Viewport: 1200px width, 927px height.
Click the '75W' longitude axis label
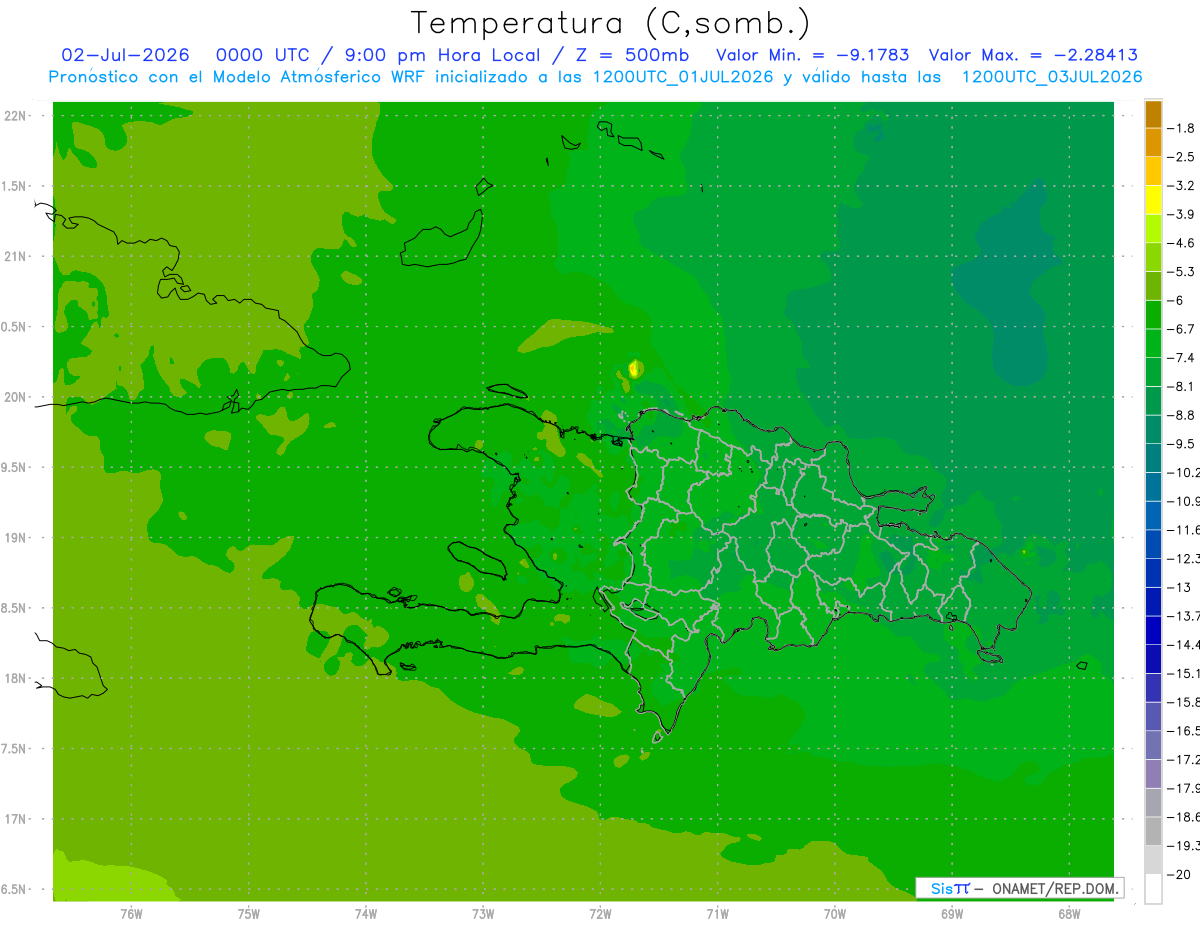click(x=249, y=914)
